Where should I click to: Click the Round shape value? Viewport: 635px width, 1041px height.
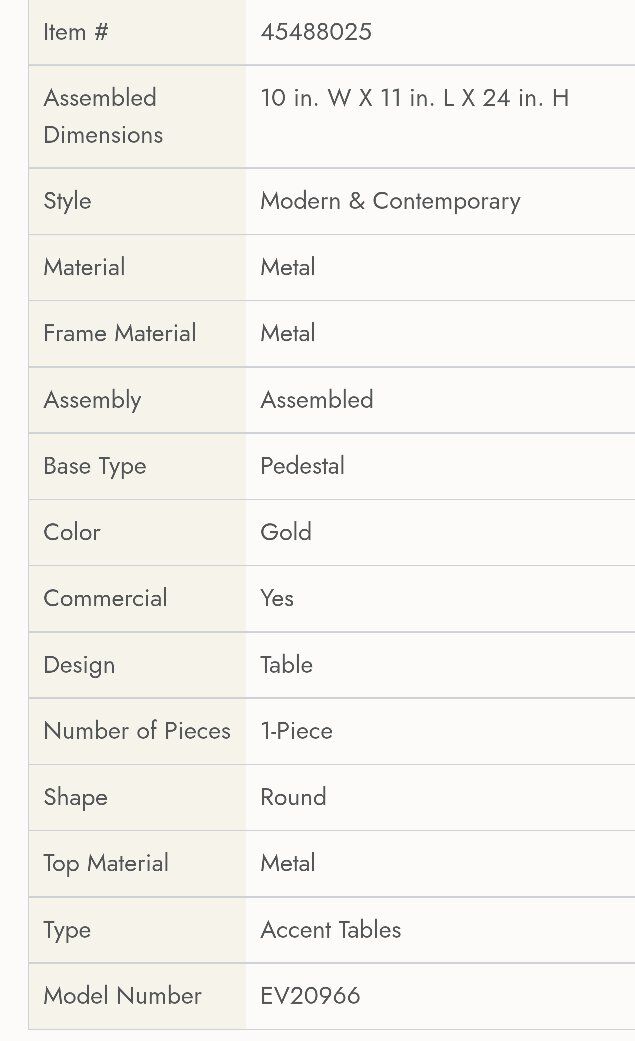[x=293, y=797]
